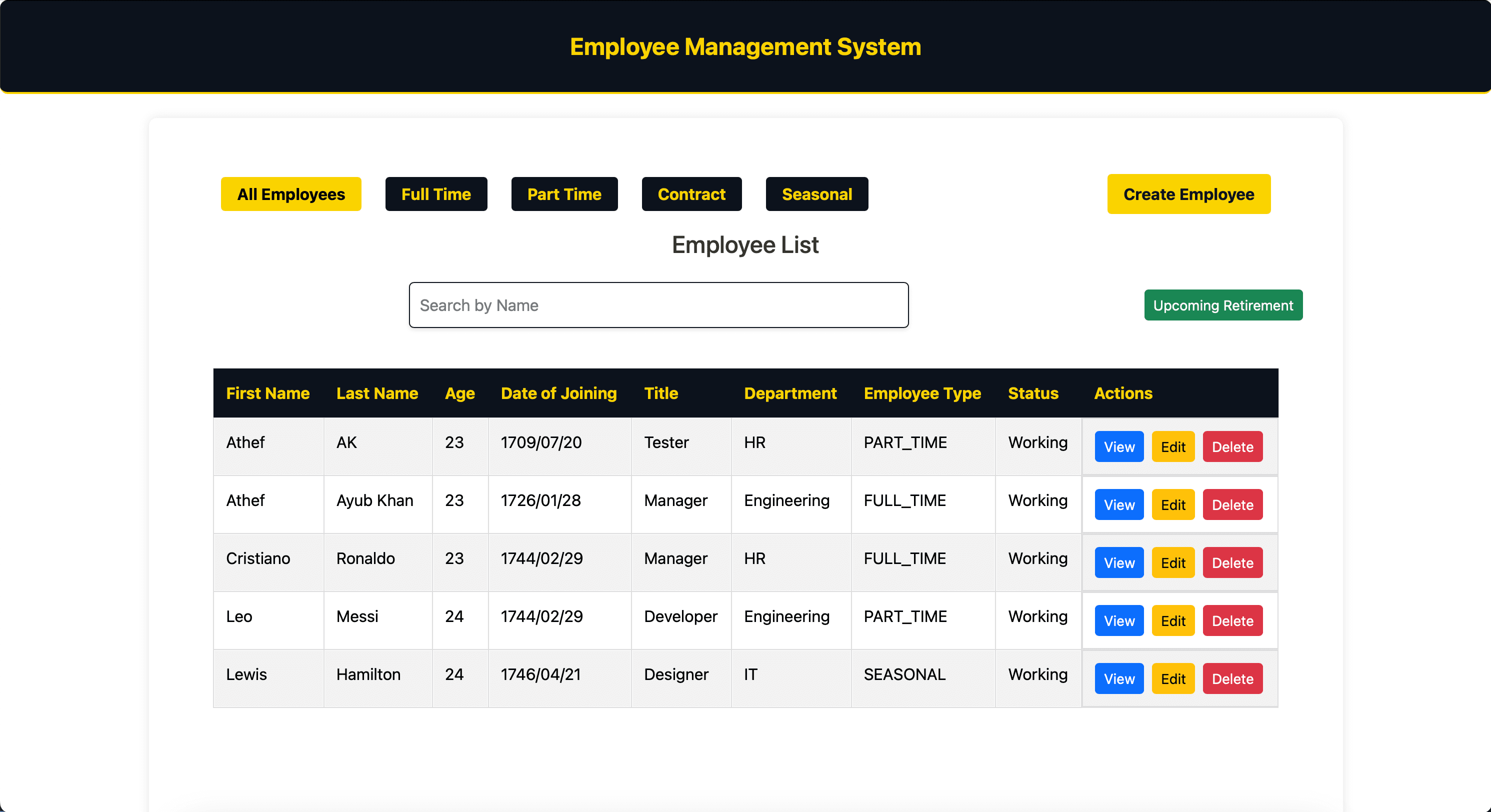Delete the Lewis Hamilton entry
The height and width of the screenshot is (812, 1491).
click(x=1232, y=678)
